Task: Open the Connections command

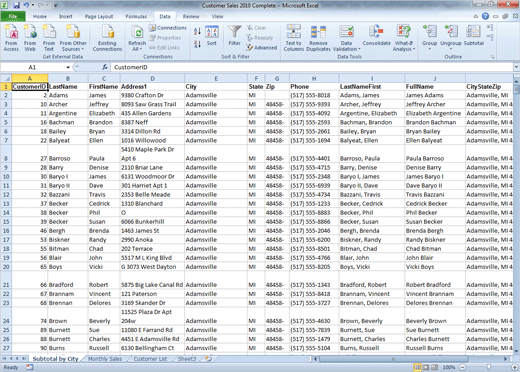Action: click(x=168, y=28)
